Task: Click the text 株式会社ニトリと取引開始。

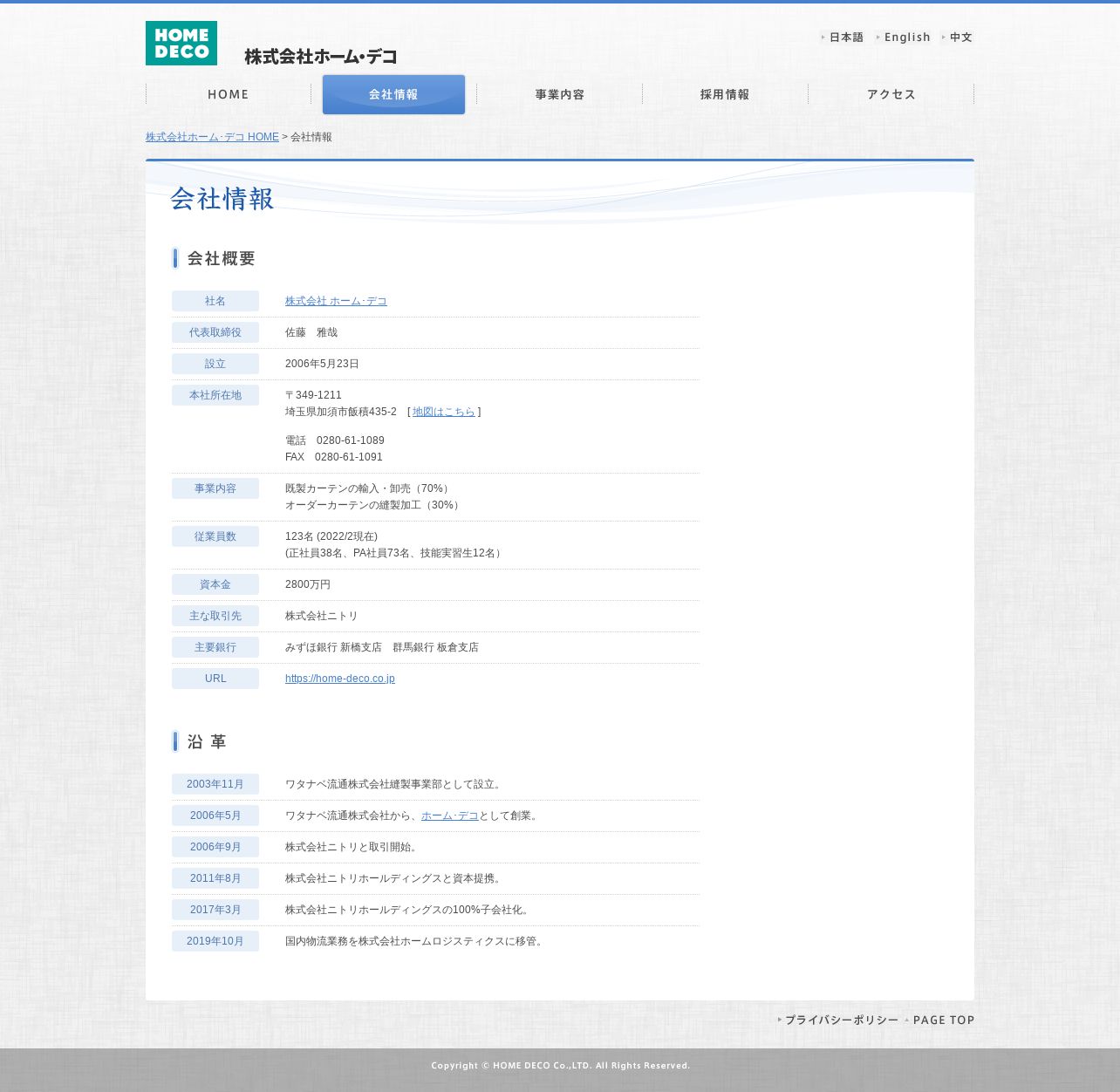Action: 353,847
